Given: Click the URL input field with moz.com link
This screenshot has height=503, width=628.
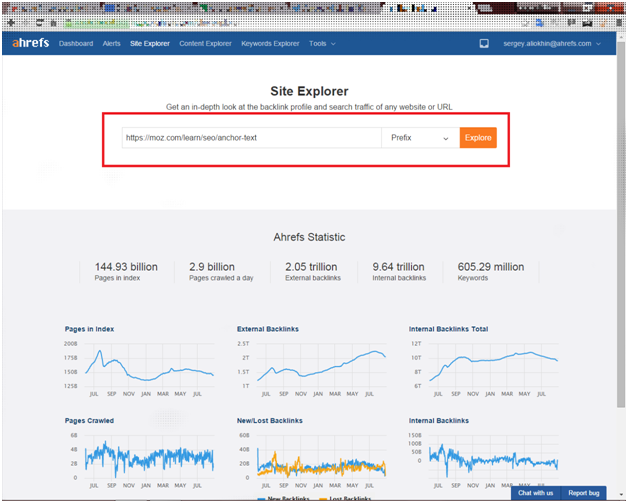Looking at the screenshot, I should pyautogui.click(x=252, y=138).
